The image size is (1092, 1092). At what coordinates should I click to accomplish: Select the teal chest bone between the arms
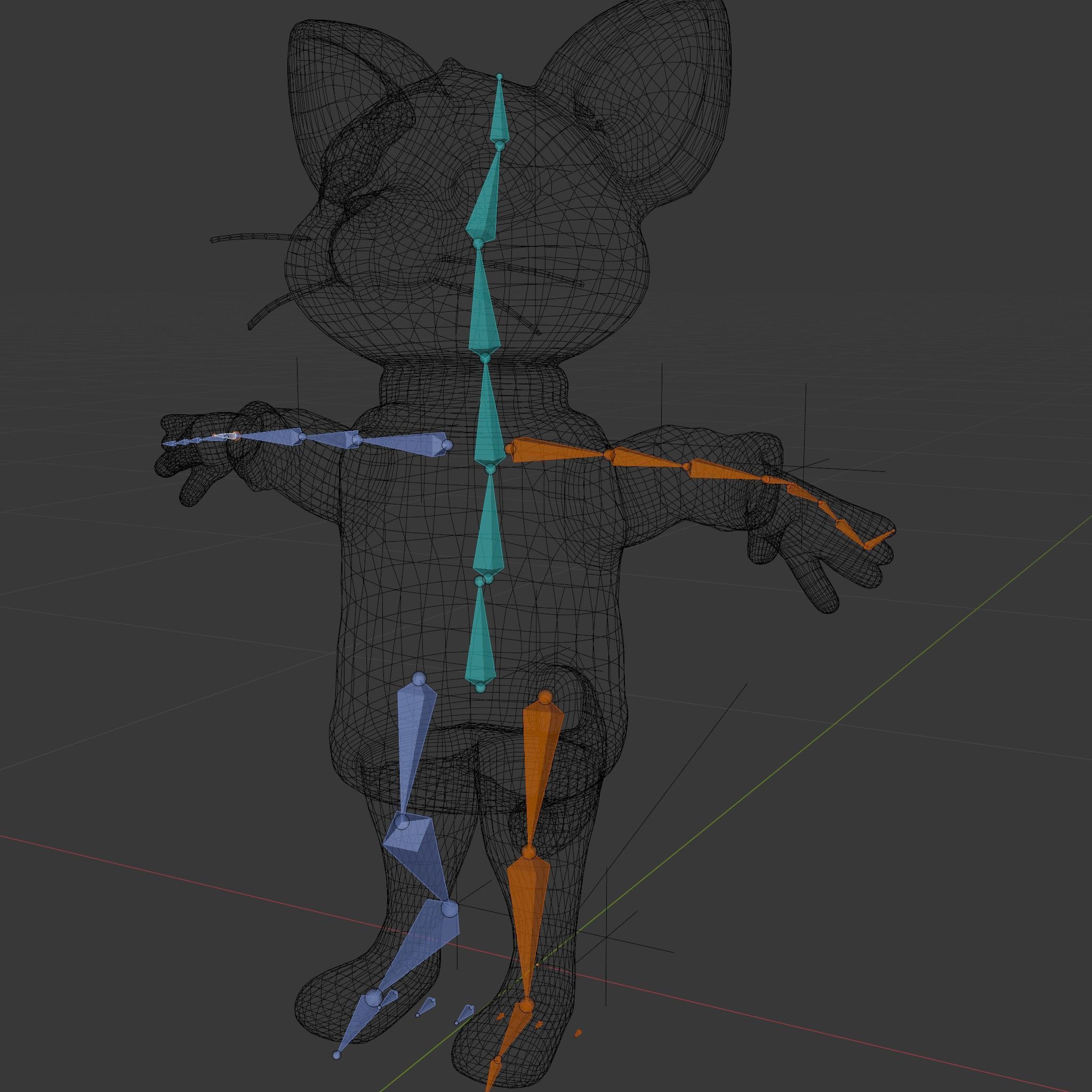tap(489, 415)
